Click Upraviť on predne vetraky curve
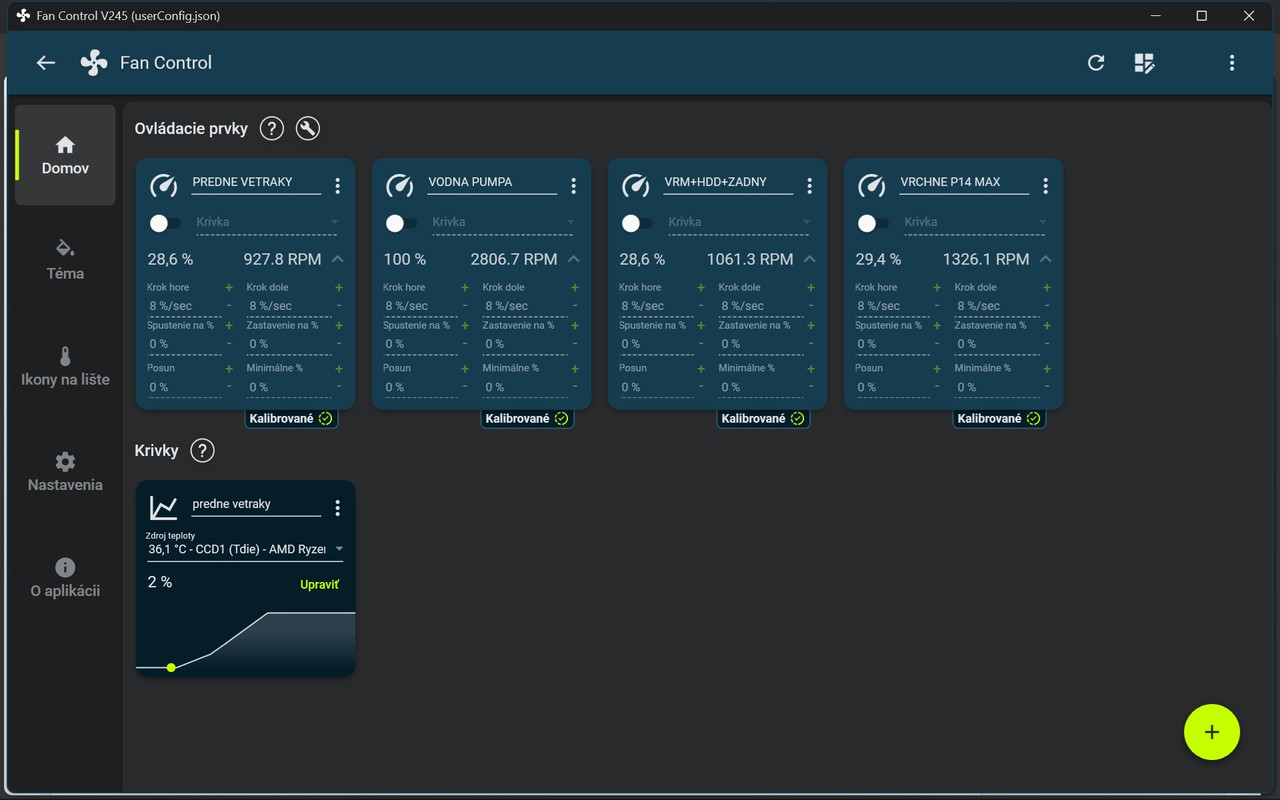 (320, 584)
